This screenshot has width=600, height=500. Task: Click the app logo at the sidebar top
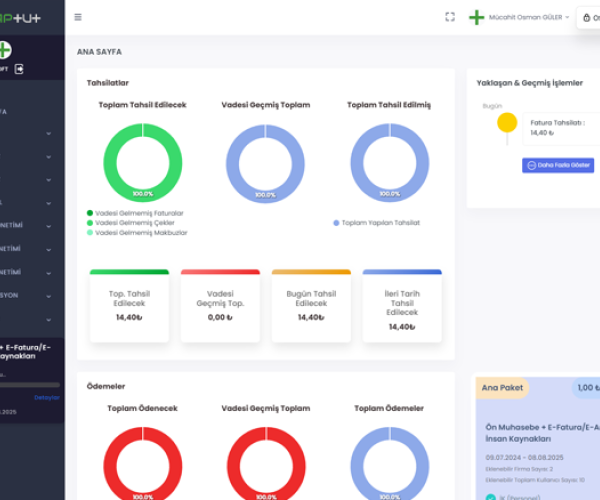(x=20, y=18)
